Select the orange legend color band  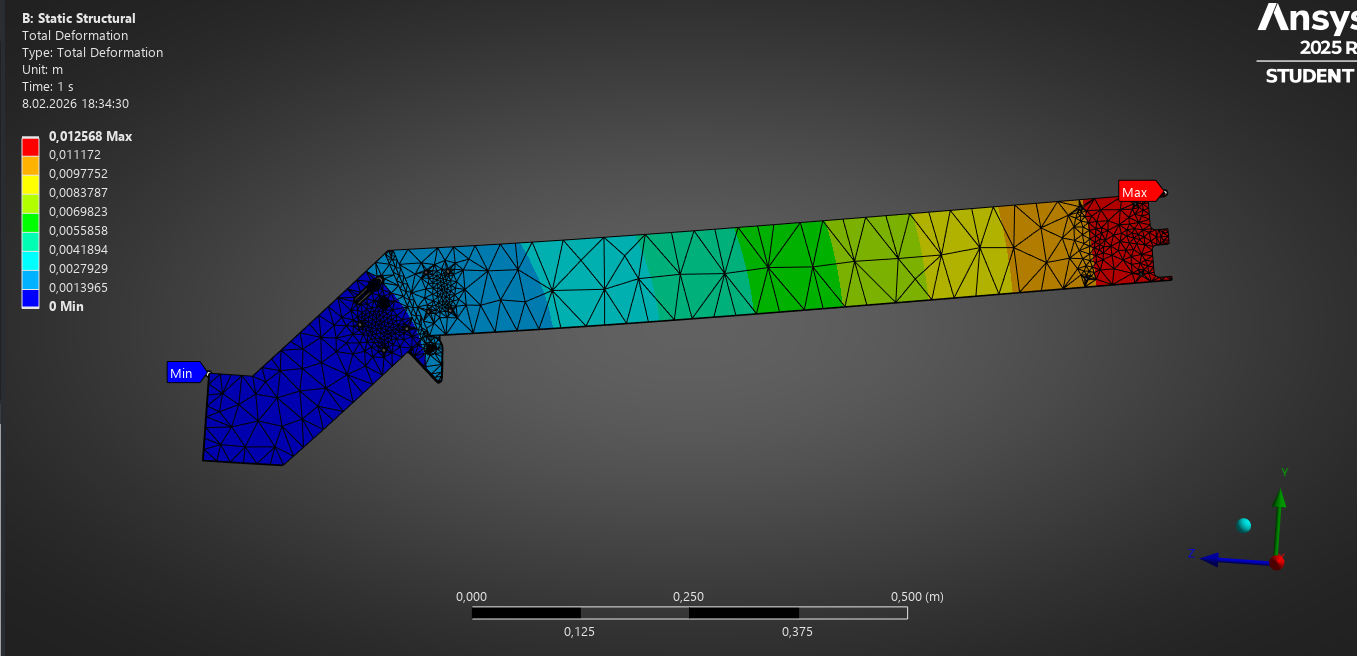click(x=31, y=165)
